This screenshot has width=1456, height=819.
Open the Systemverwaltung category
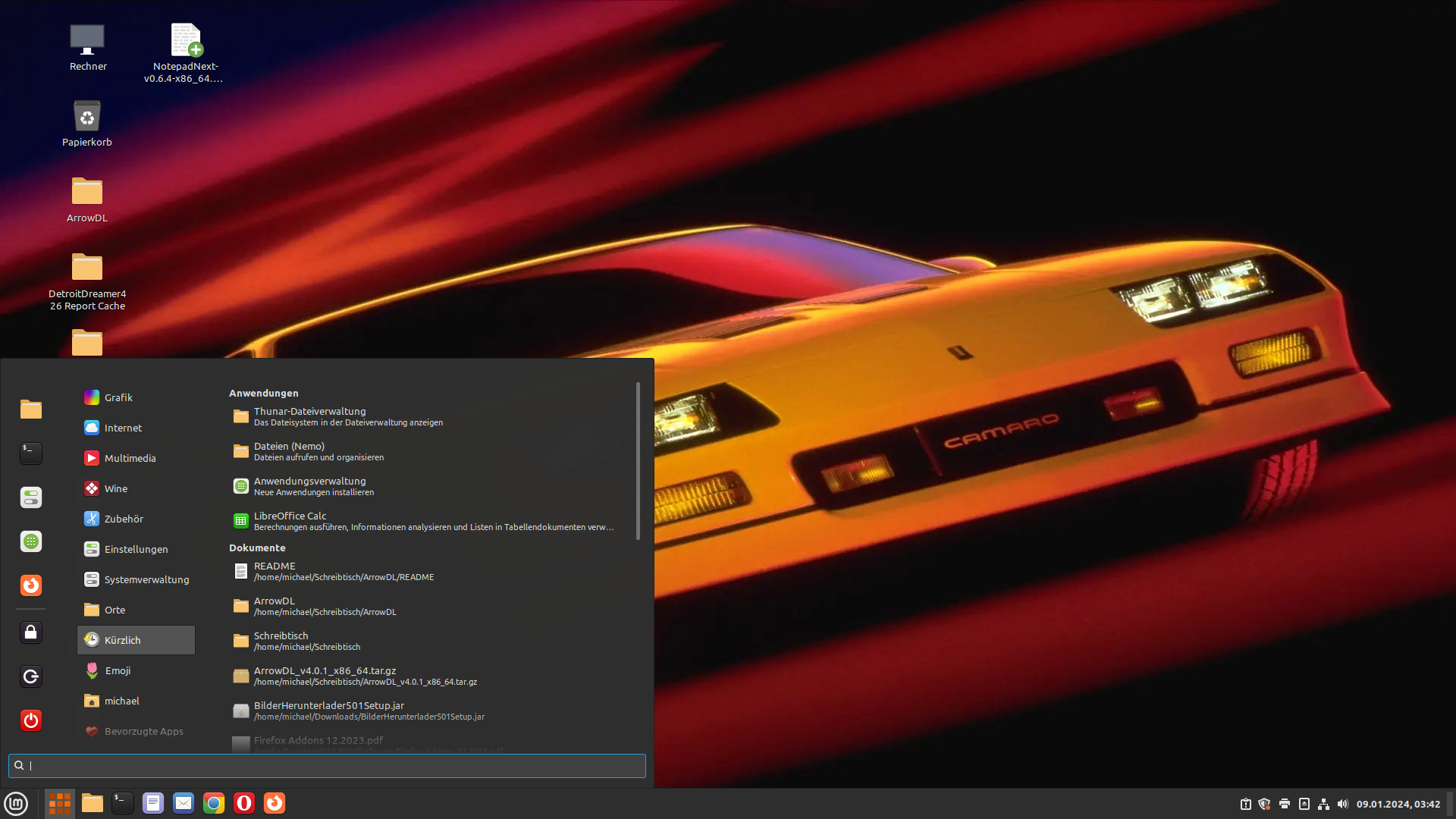pos(146,579)
